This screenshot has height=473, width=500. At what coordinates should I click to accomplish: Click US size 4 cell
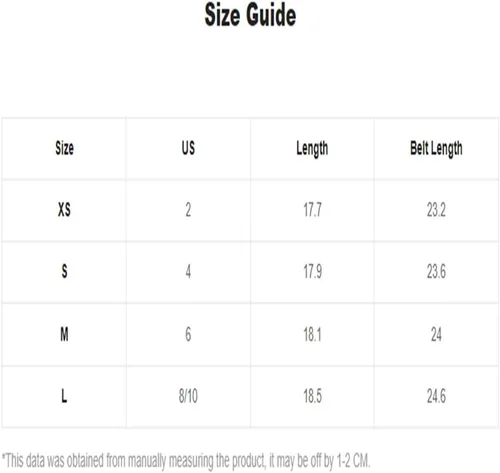click(x=188, y=271)
